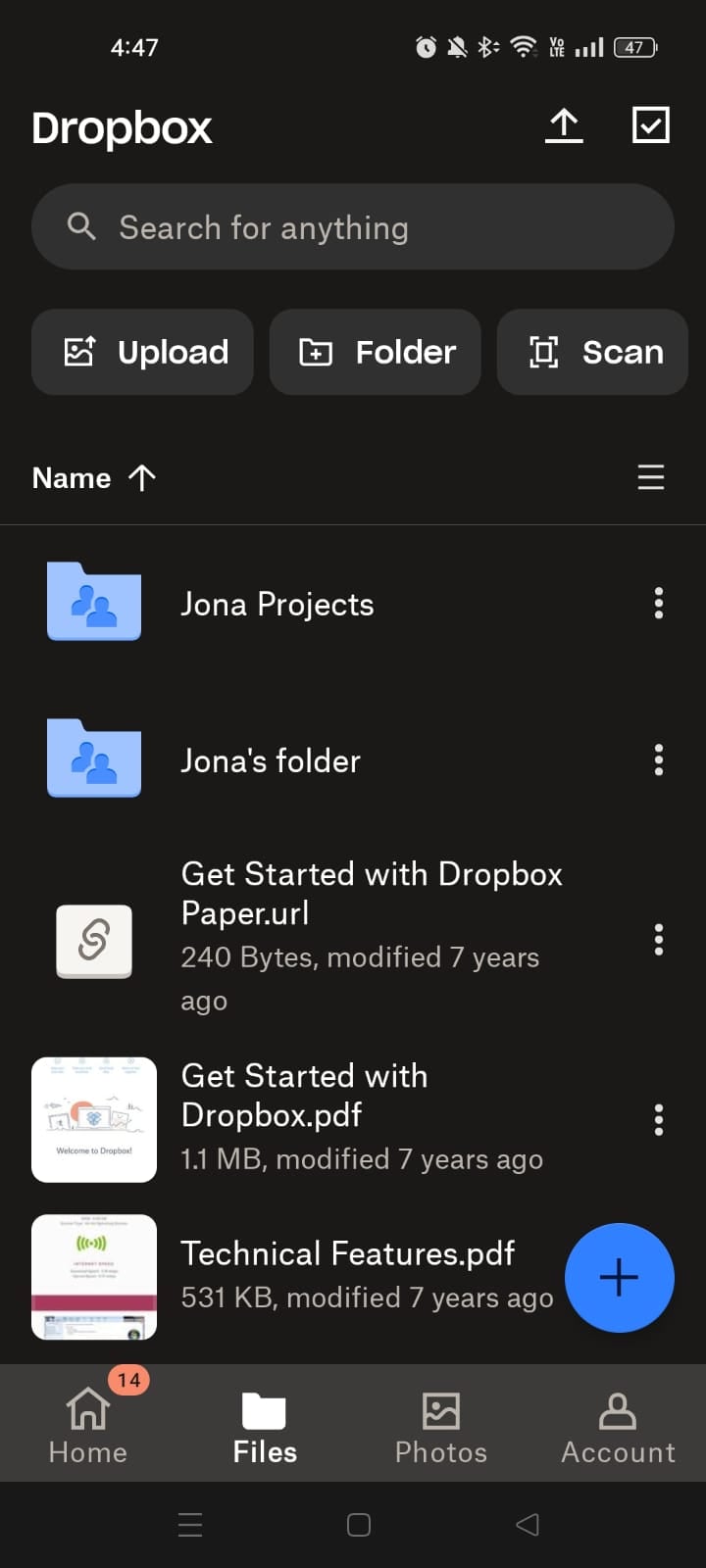Open more options for Jona's folder

point(659,759)
